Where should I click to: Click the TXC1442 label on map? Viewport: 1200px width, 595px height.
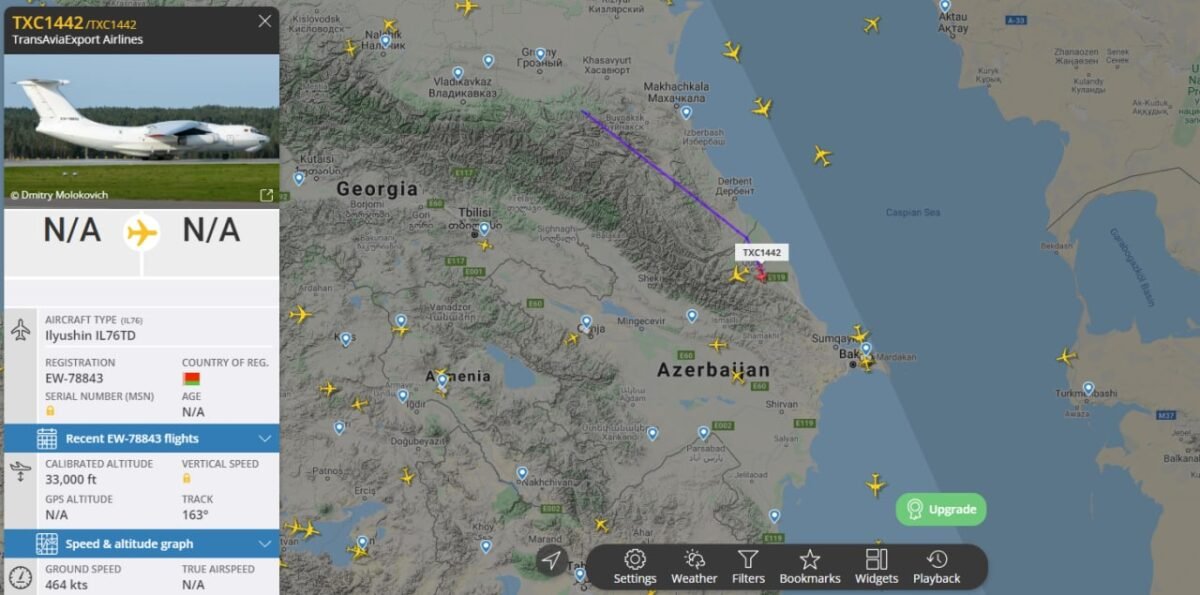pos(762,253)
